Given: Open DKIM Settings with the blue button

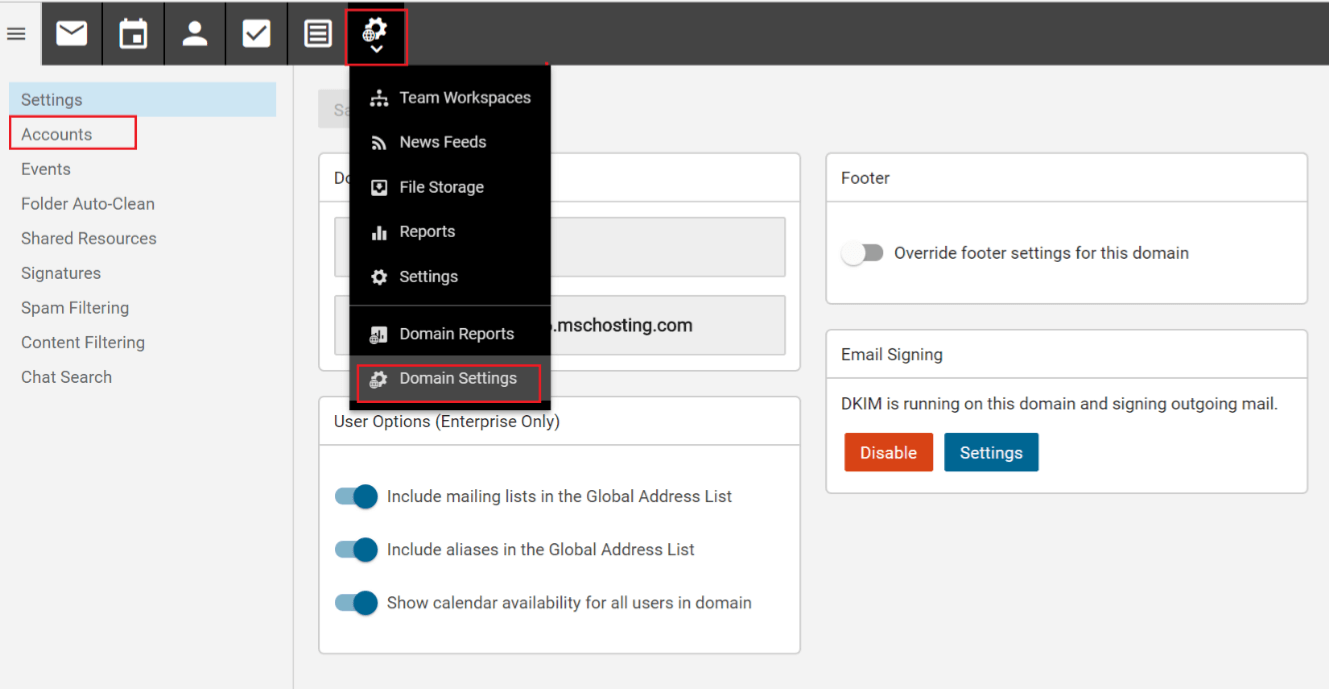Looking at the screenshot, I should point(991,452).
